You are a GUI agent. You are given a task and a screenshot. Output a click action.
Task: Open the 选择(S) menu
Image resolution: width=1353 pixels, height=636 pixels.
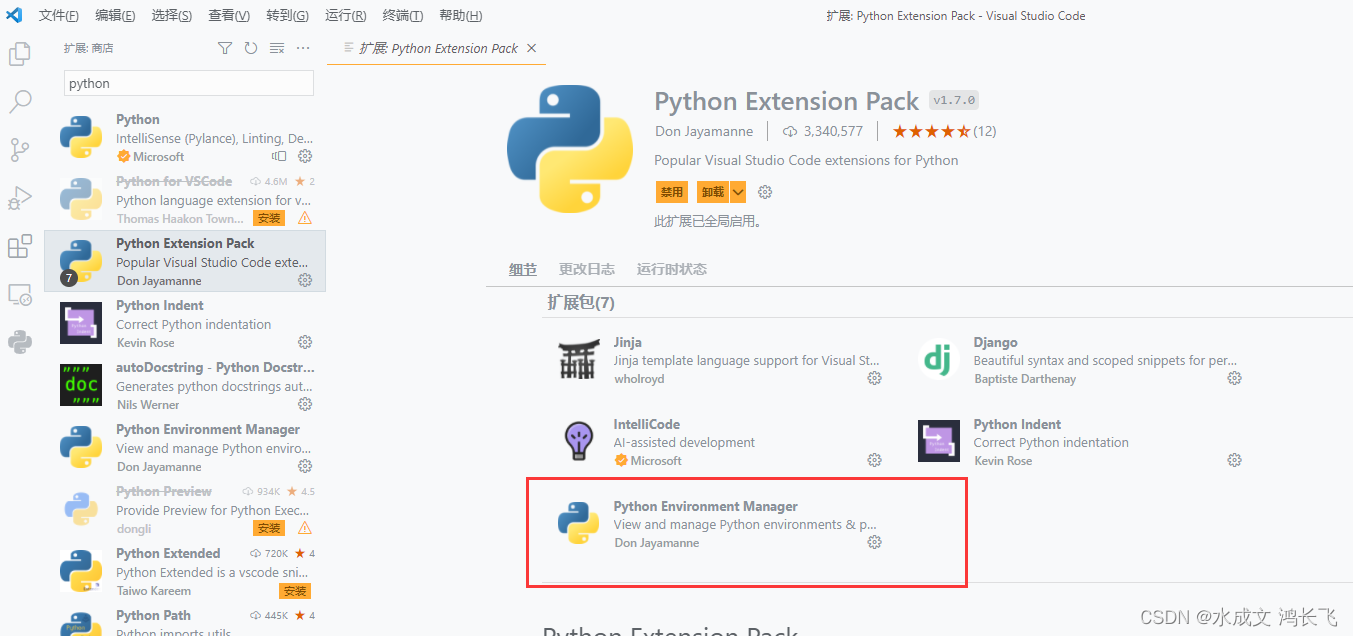point(172,16)
